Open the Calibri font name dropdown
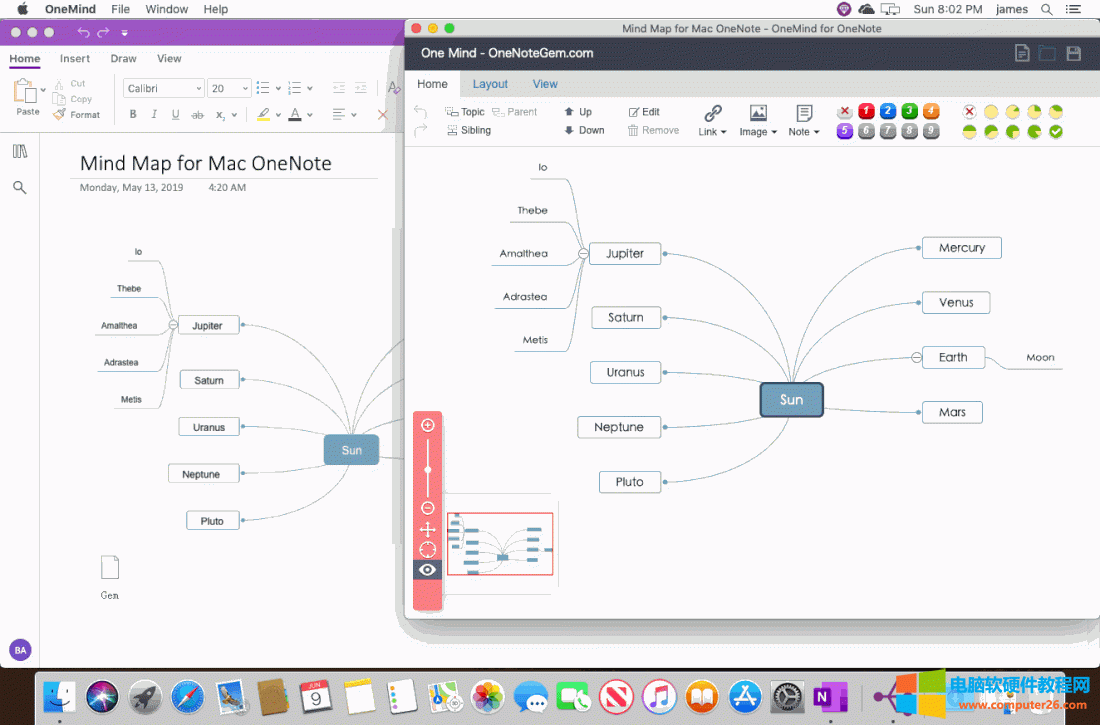The height and width of the screenshot is (725, 1100). (x=164, y=88)
